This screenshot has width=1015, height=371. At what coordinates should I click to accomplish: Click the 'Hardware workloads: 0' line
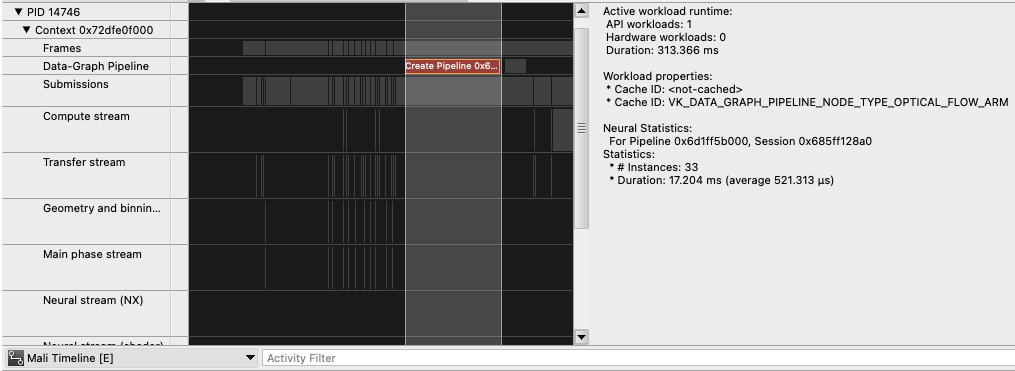(x=665, y=38)
